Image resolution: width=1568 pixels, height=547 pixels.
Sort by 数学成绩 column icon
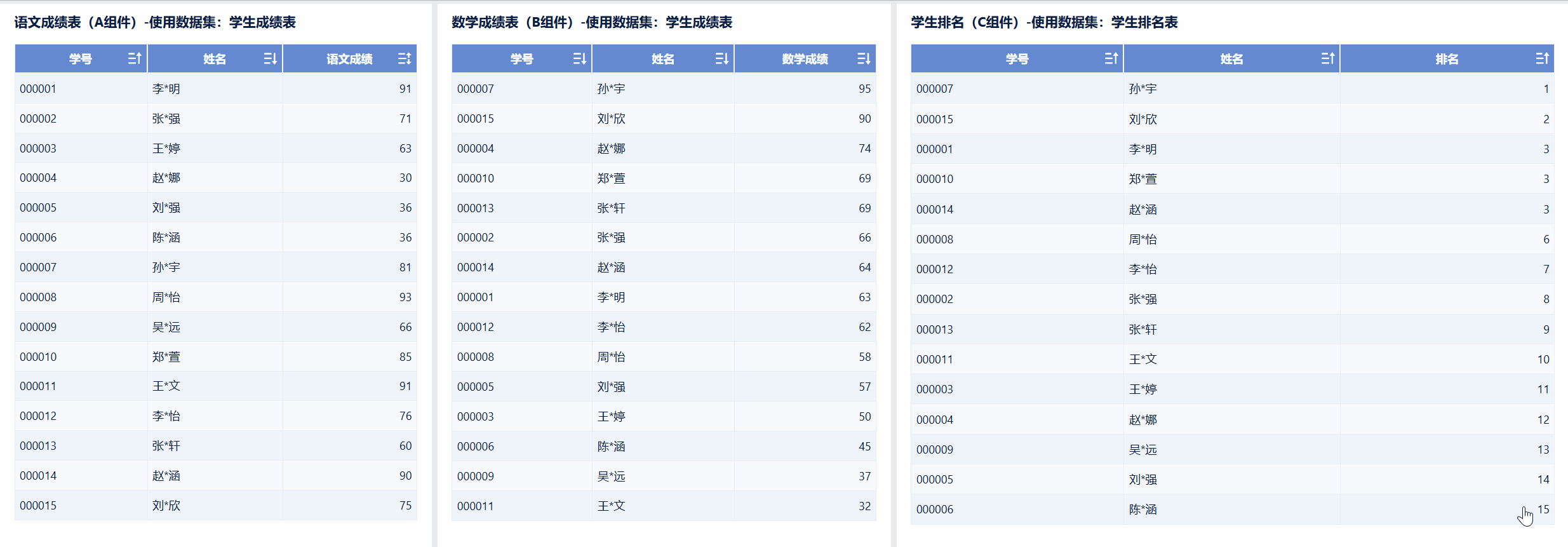click(864, 58)
